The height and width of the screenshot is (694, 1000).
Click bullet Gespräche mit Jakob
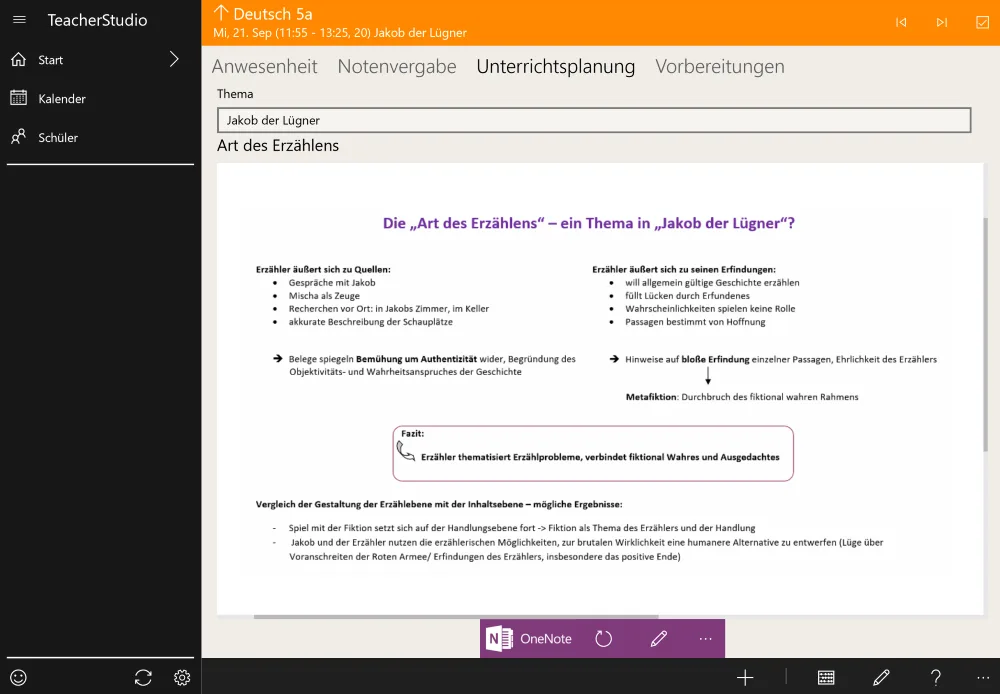332,283
